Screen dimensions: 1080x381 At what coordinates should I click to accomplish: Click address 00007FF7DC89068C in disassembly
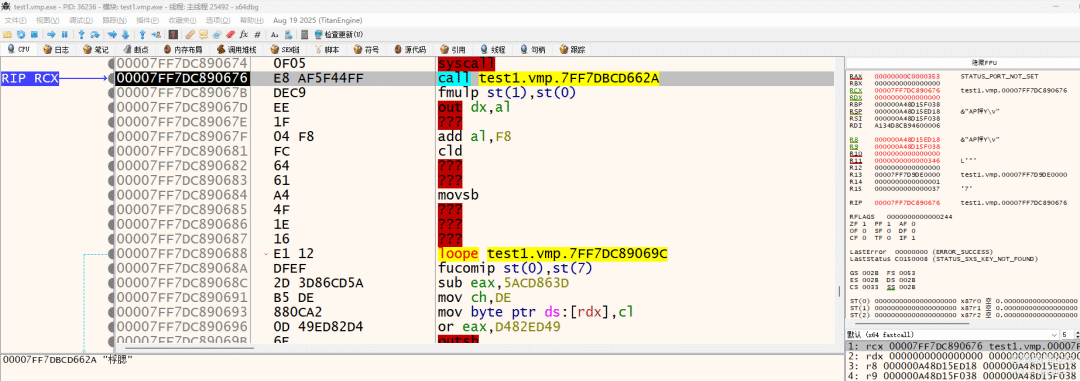coord(183,283)
